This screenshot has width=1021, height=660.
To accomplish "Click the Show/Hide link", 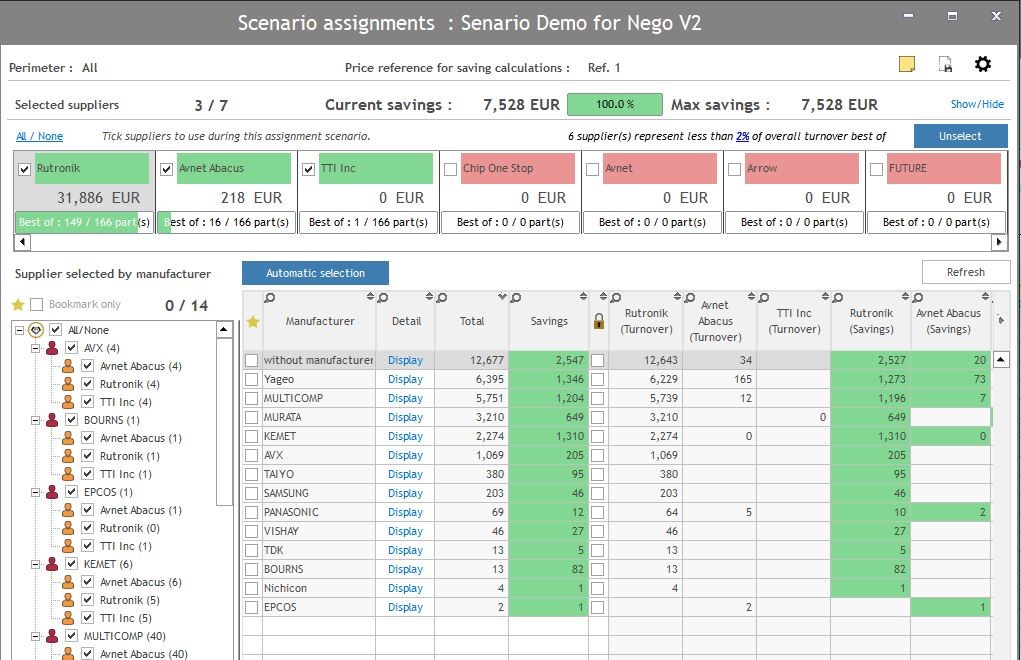I will coord(977,104).
